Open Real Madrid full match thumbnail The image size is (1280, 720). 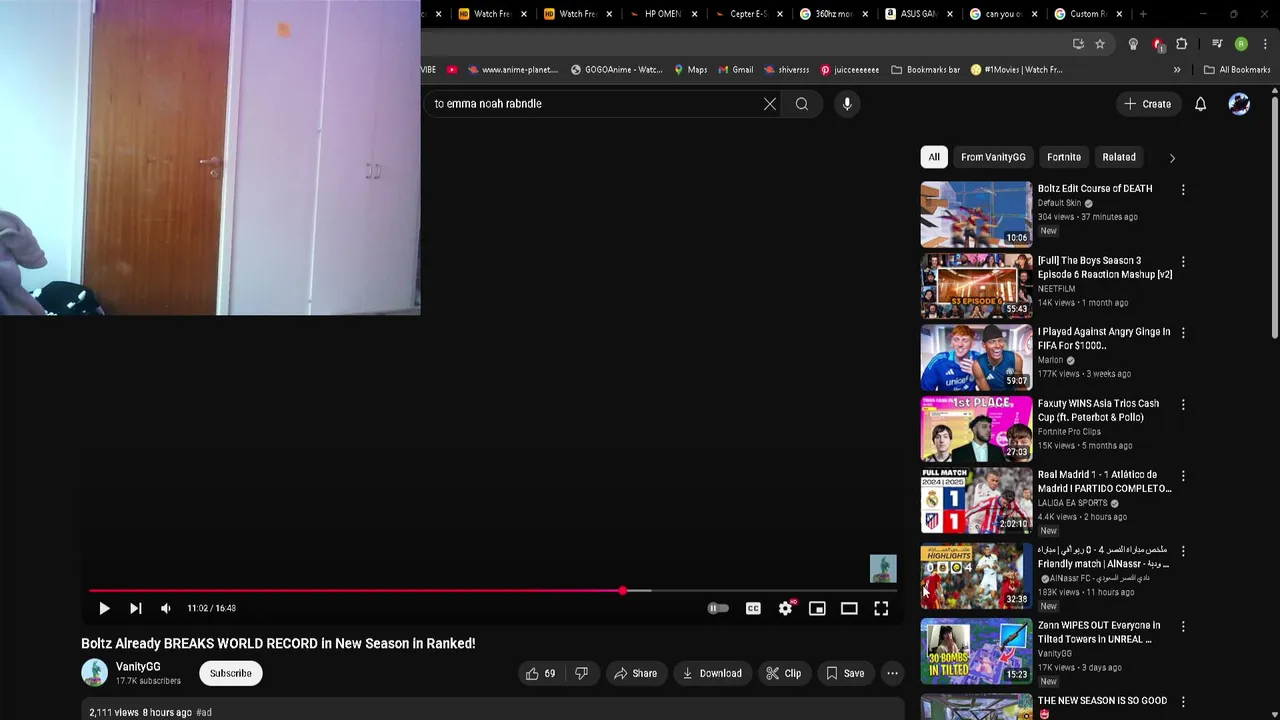pos(976,501)
